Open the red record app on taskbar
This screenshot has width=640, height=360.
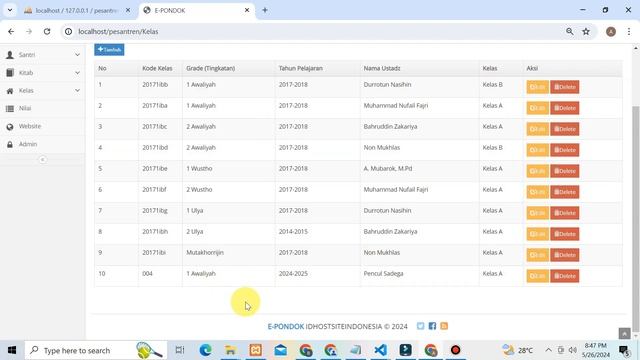456,350
